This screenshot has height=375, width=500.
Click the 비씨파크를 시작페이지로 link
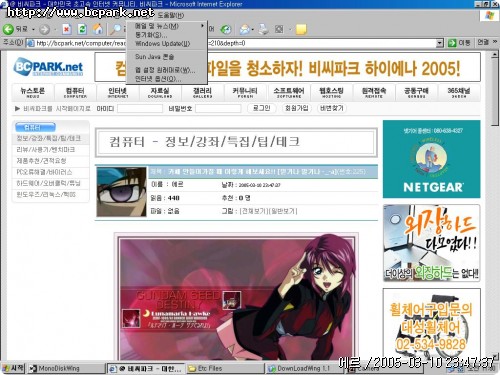coord(57,109)
